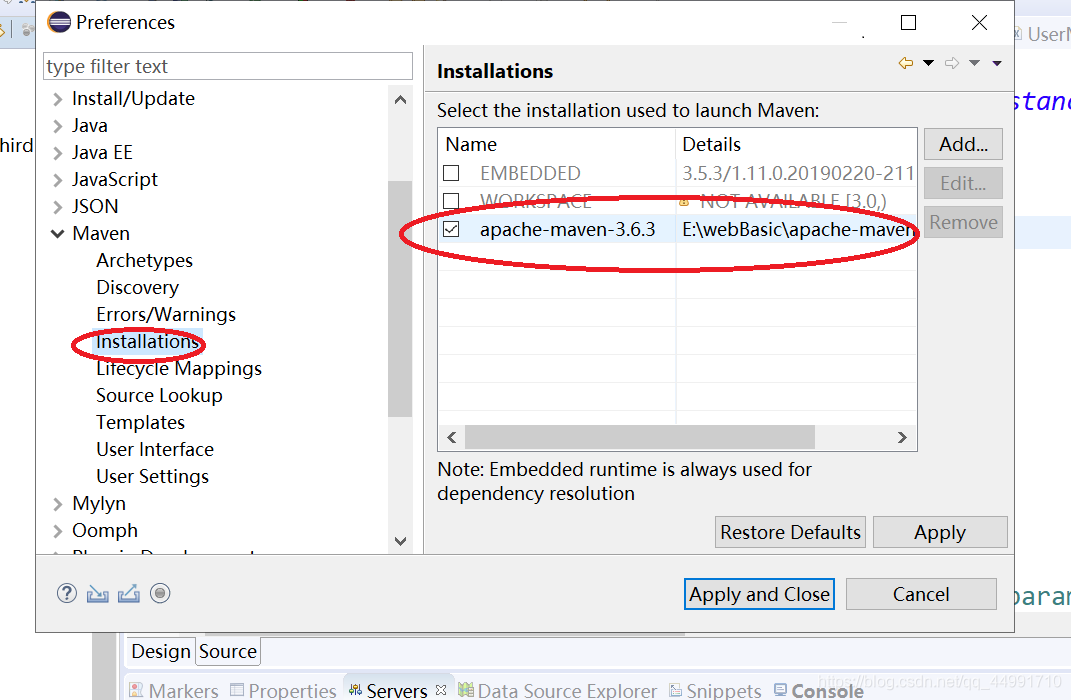The image size is (1071, 700).
Task: Click the Eclipse icon in title bar
Action: [59, 23]
